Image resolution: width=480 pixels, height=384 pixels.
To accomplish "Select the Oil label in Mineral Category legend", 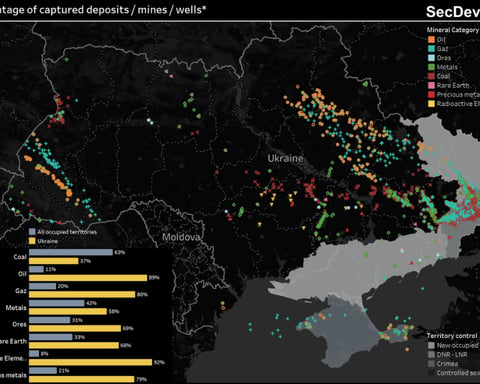I will tap(441, 40).
